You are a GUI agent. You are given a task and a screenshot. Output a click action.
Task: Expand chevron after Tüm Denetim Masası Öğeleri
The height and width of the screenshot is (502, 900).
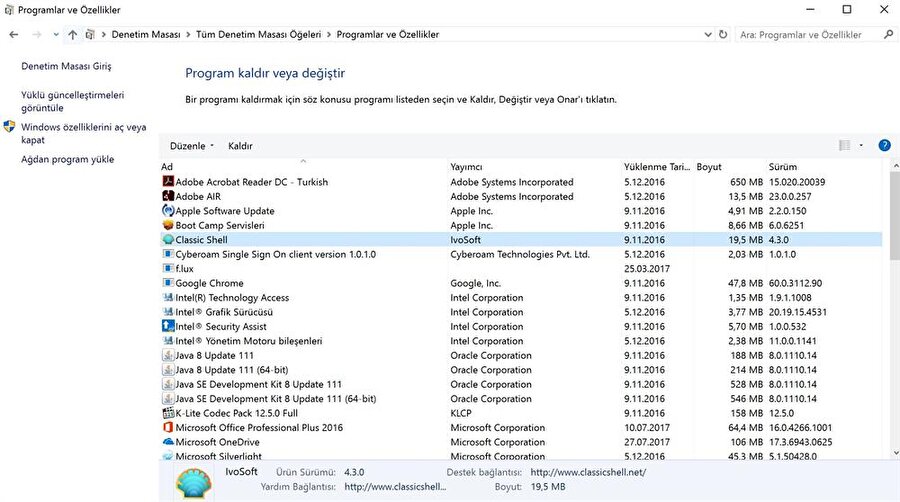coord(329,34)
